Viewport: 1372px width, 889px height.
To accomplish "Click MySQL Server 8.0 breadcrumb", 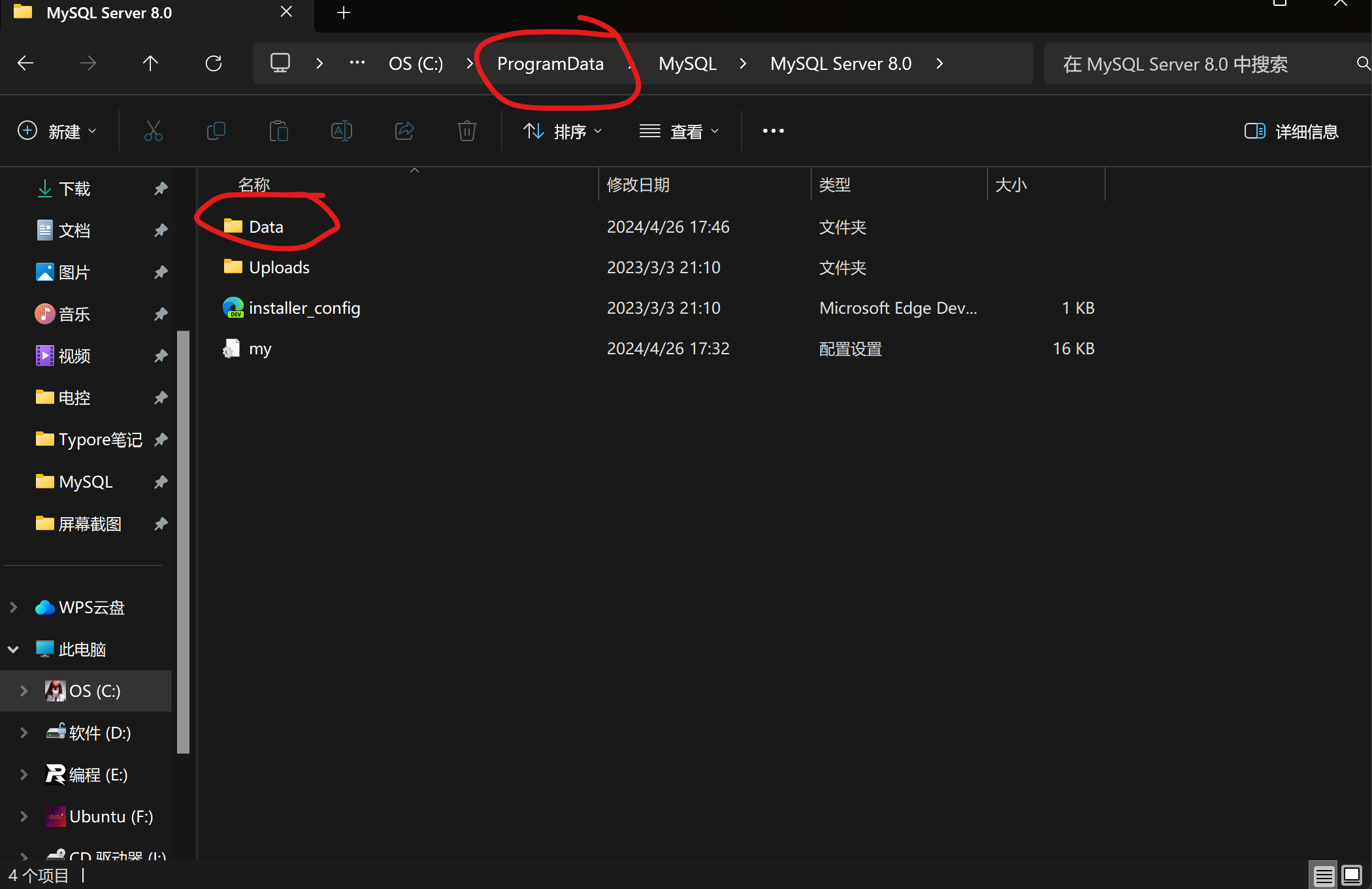I will click(x=841, y=63).
